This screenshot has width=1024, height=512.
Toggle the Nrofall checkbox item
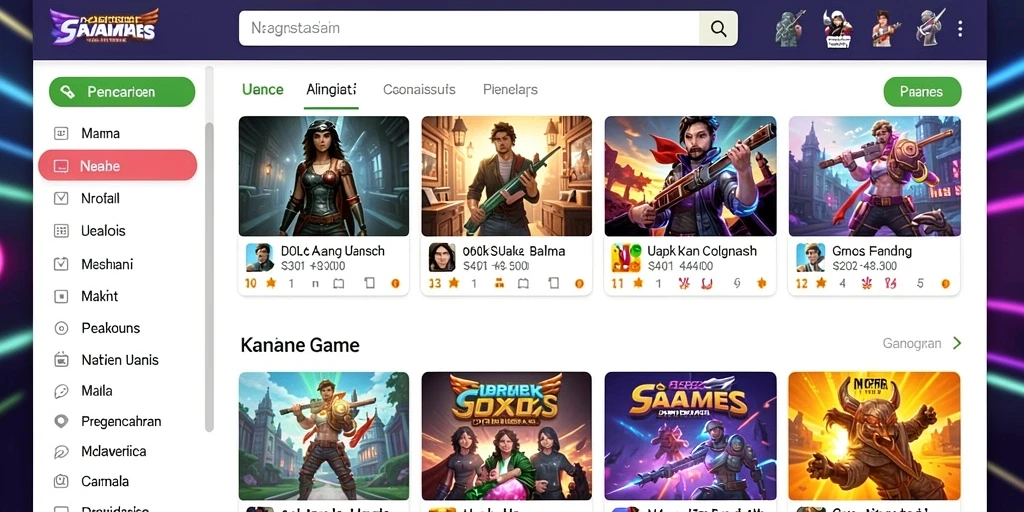pos(61,199)
